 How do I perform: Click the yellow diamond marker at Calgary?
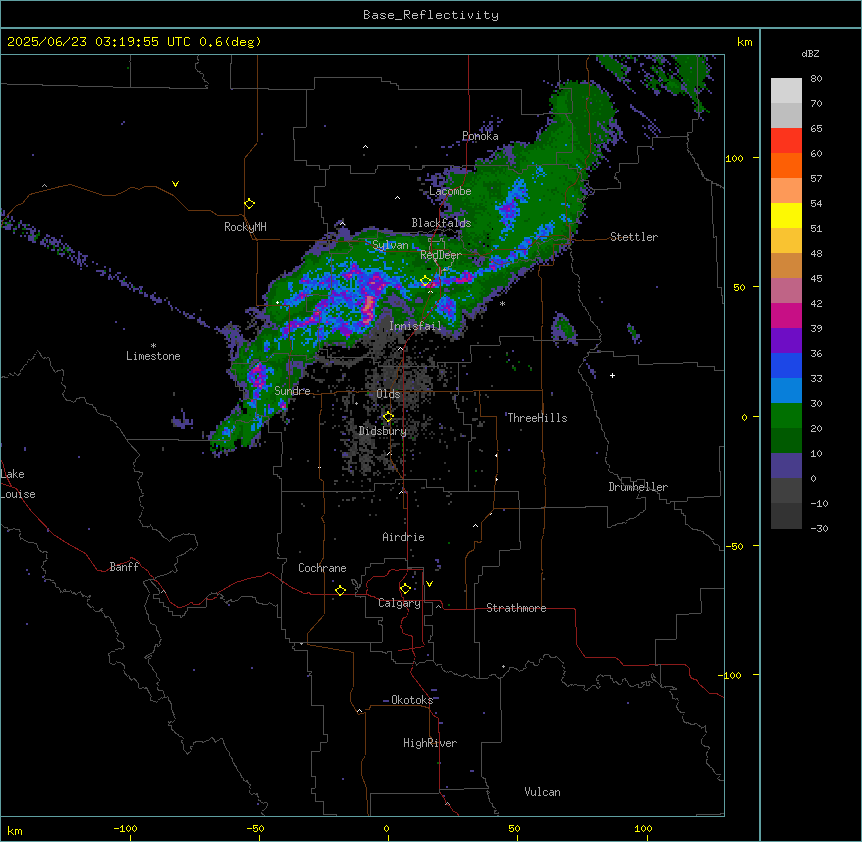405,589
